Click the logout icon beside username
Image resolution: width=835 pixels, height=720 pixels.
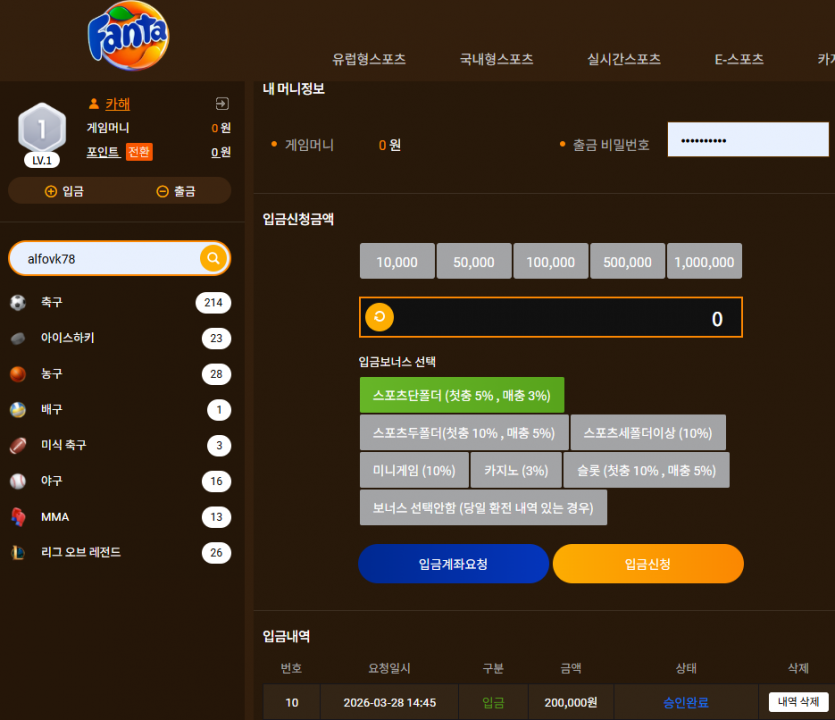coord(222,103)
